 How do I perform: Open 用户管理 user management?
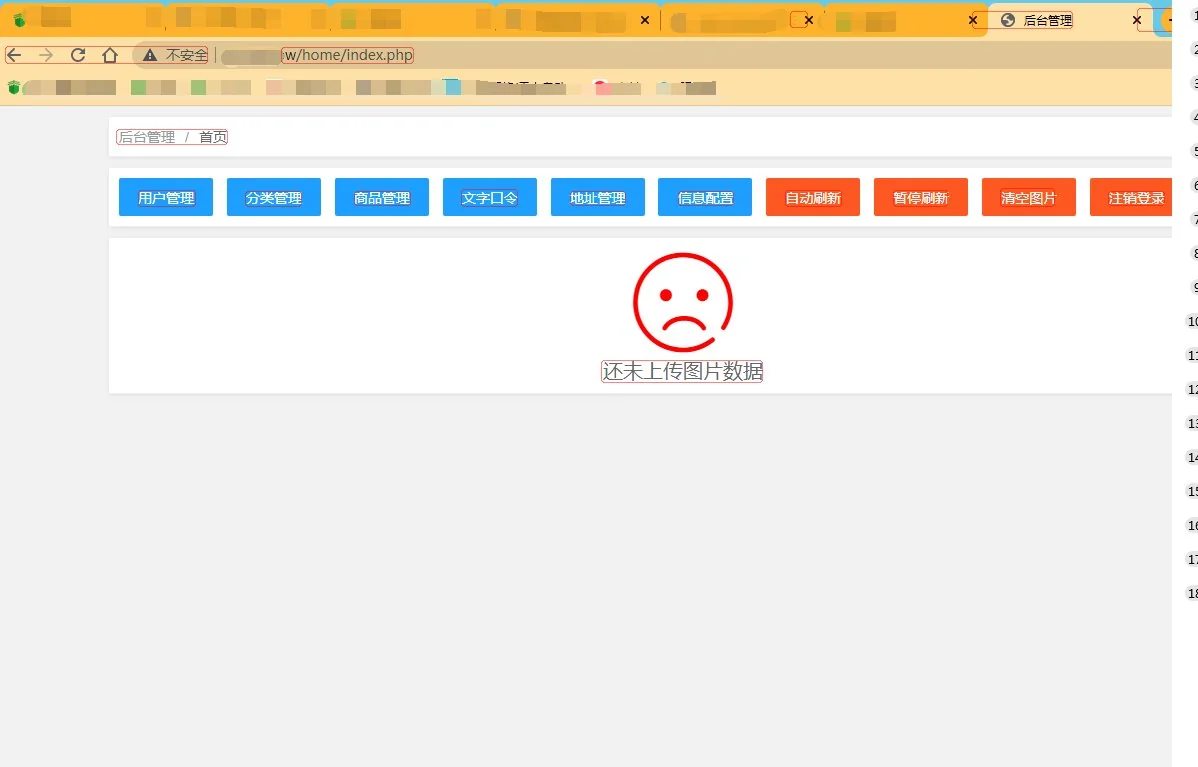click(x=166, y=198)
